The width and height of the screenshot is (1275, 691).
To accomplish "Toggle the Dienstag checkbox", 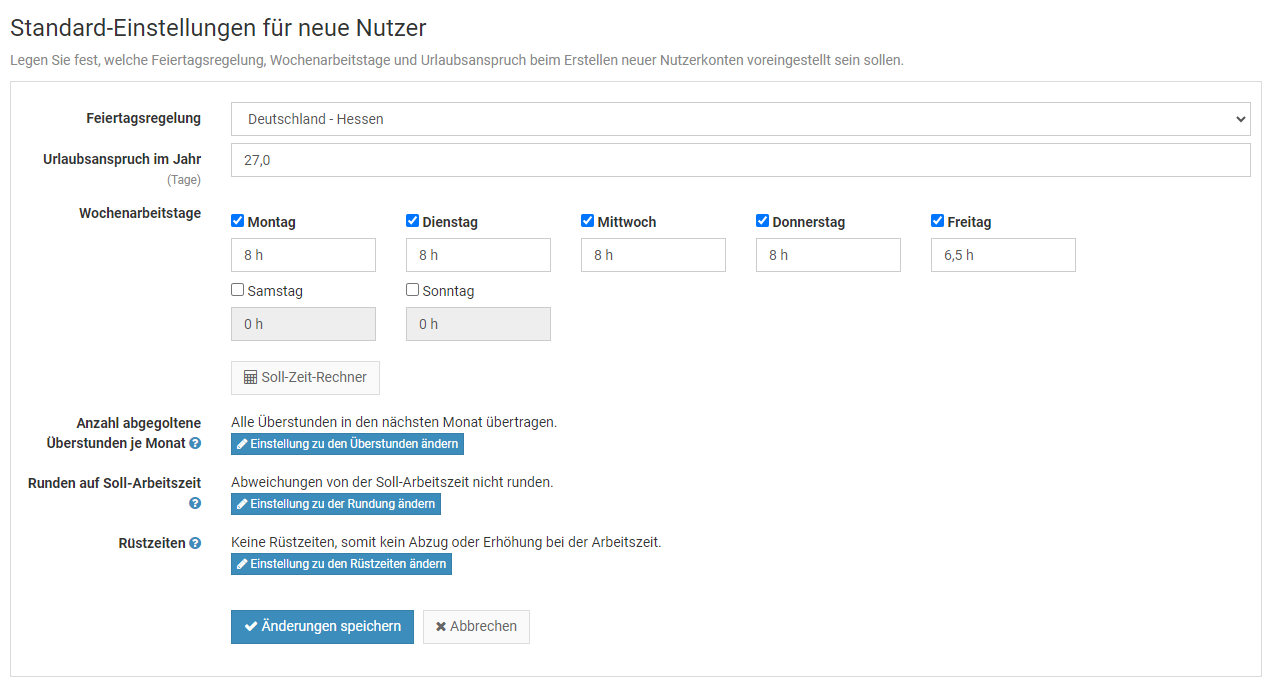I will (413, 221).
